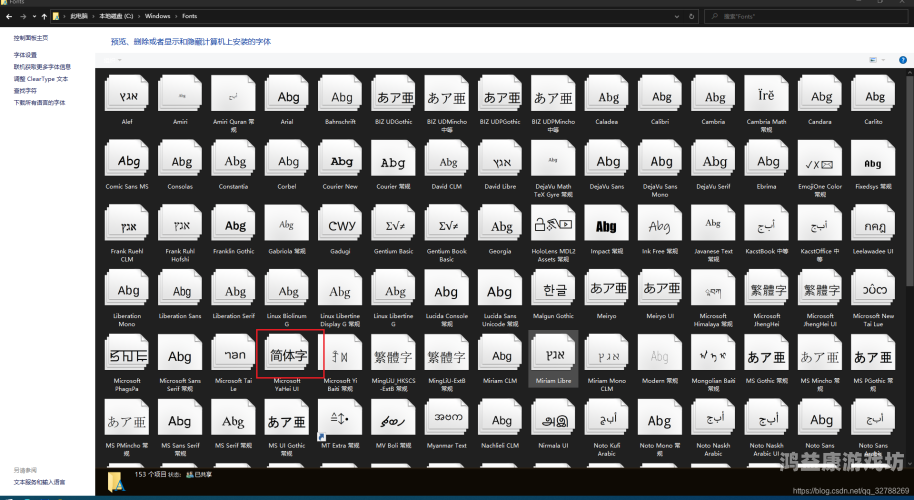
Task: Click the Windows breadcrumb in address bar
Action: click(x=157, y=16)
